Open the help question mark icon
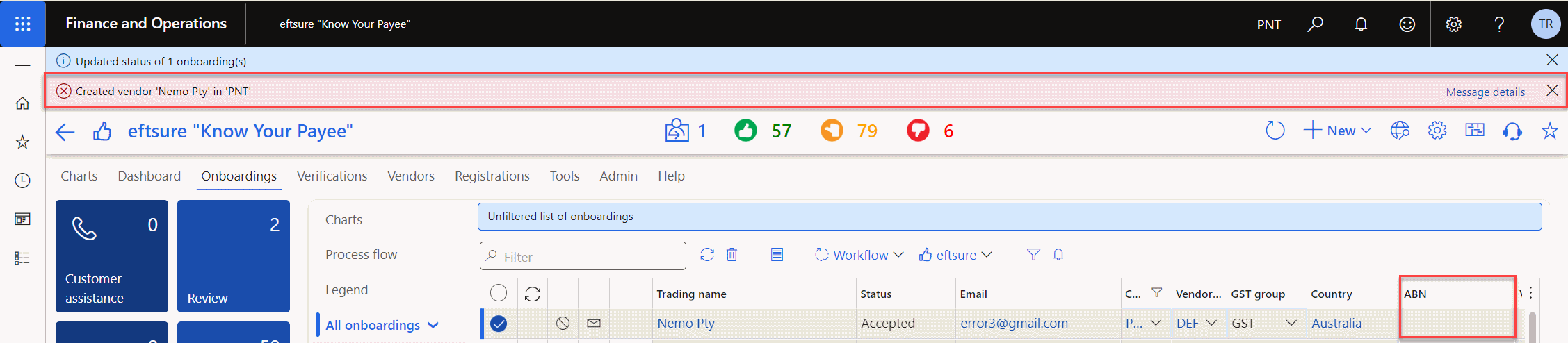This screenshot has height=343, width=1568. [x=1499, y=24]
